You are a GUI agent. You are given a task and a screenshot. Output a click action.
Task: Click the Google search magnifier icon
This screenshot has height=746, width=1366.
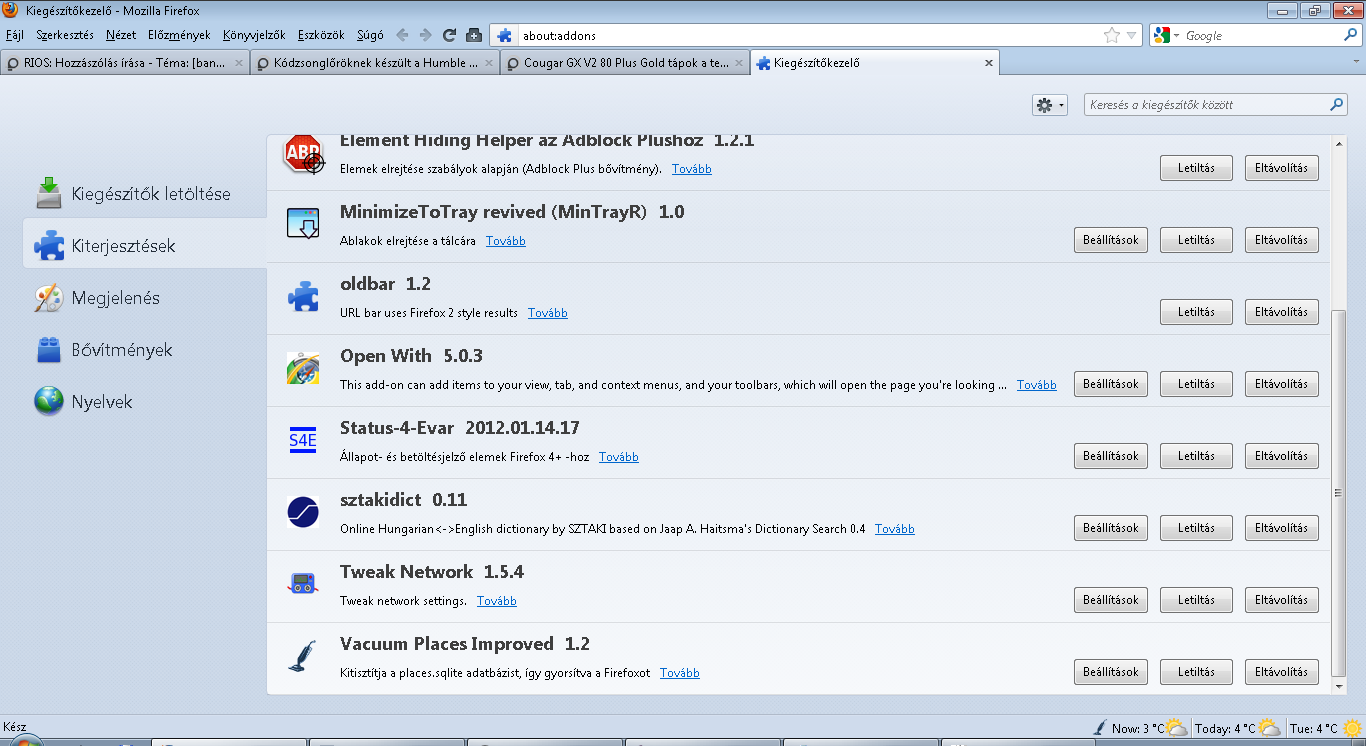click(1350, 35)
